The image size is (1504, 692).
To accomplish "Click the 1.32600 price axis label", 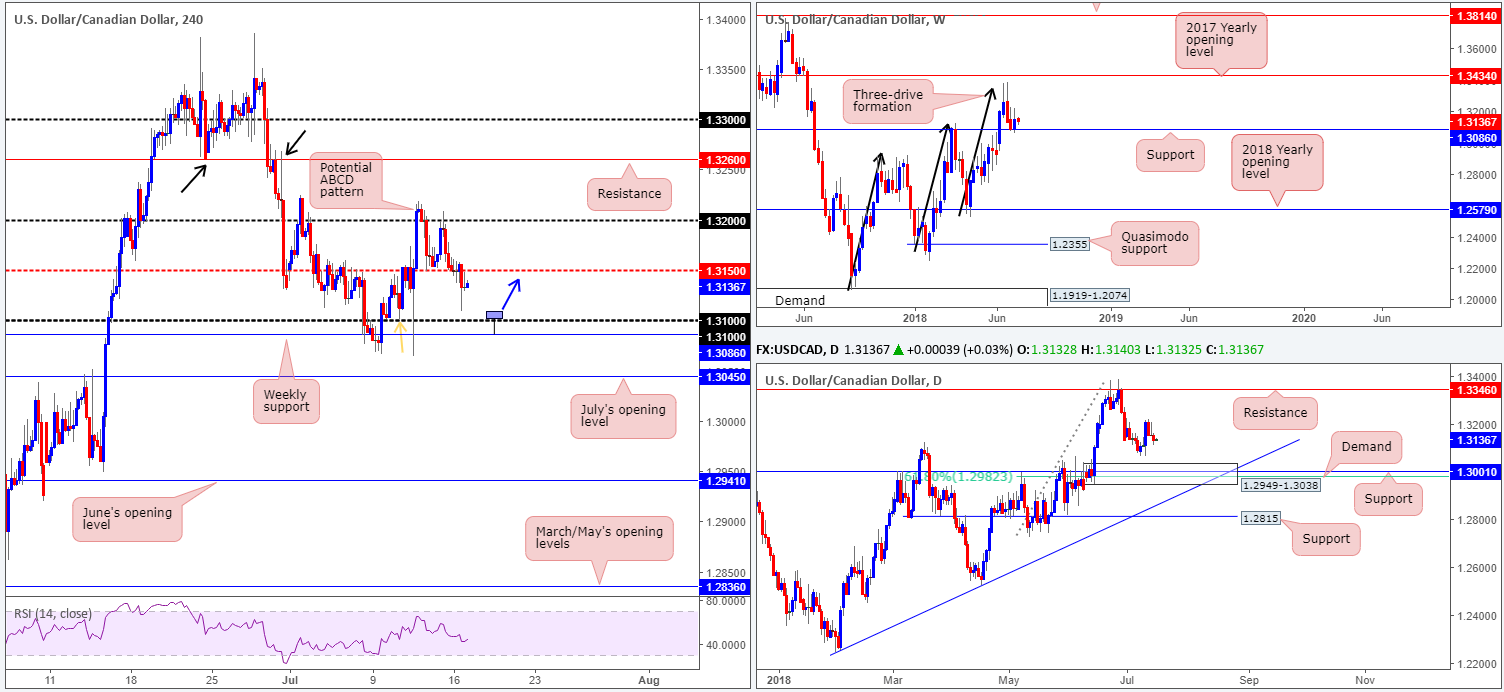I will [x=725, y=159].
